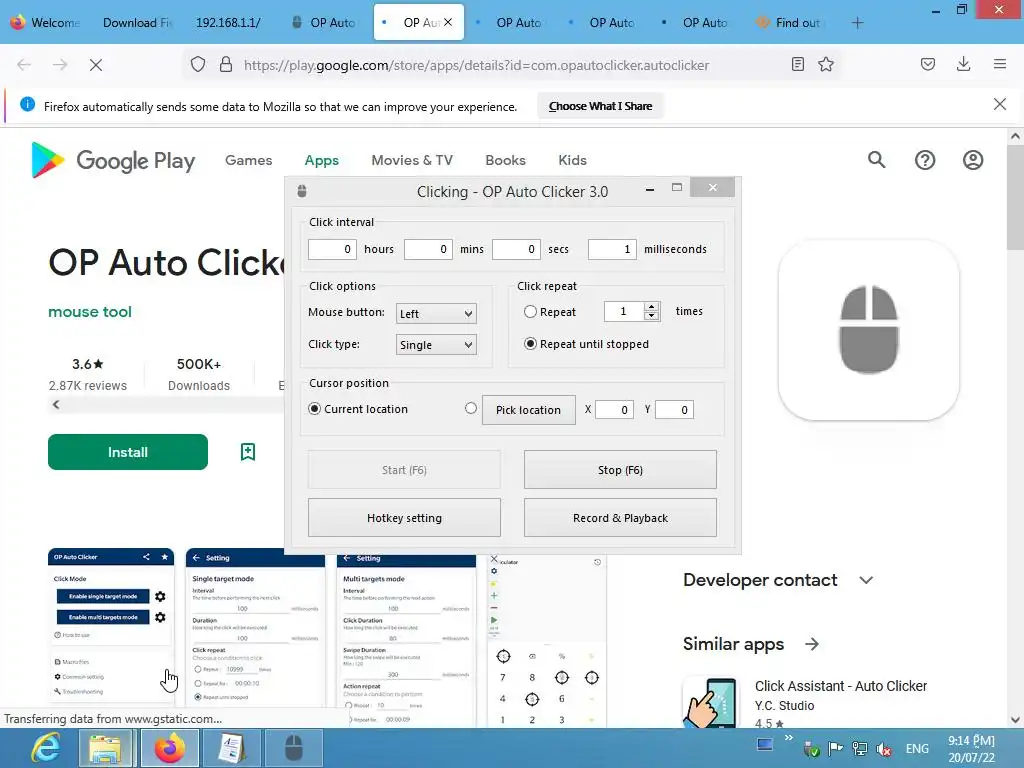Screen dimensions: 1024x768
Task: Select the Repeat times radio button
Action: point(530,312)
